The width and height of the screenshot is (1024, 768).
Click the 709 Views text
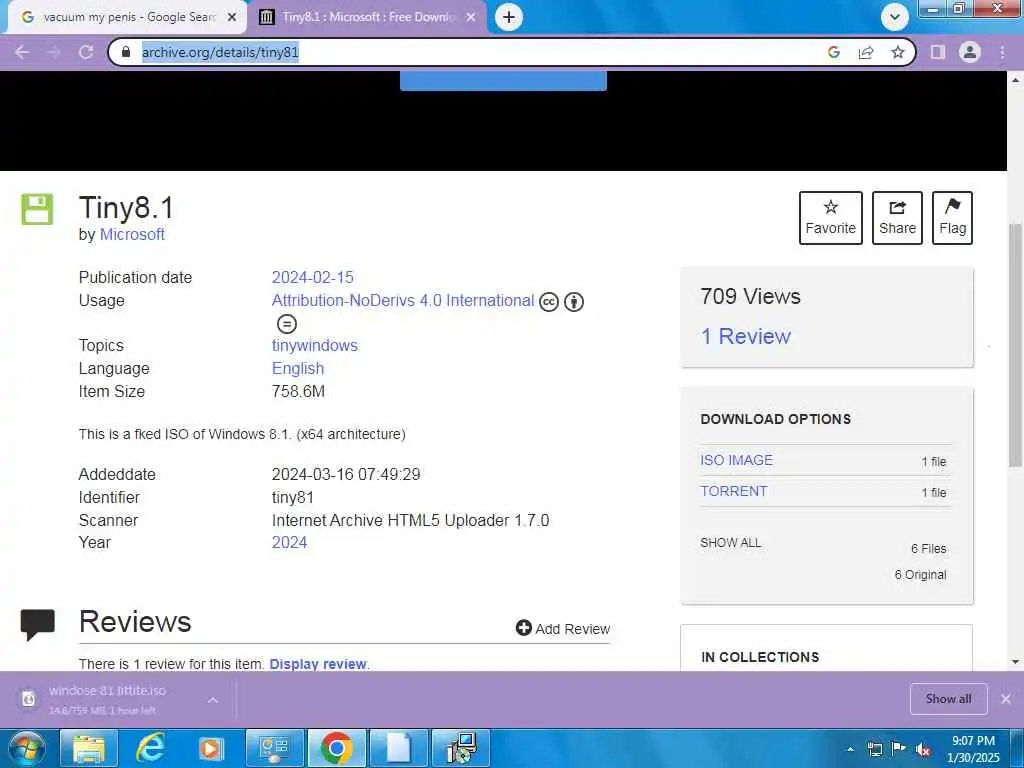(750, 296)
